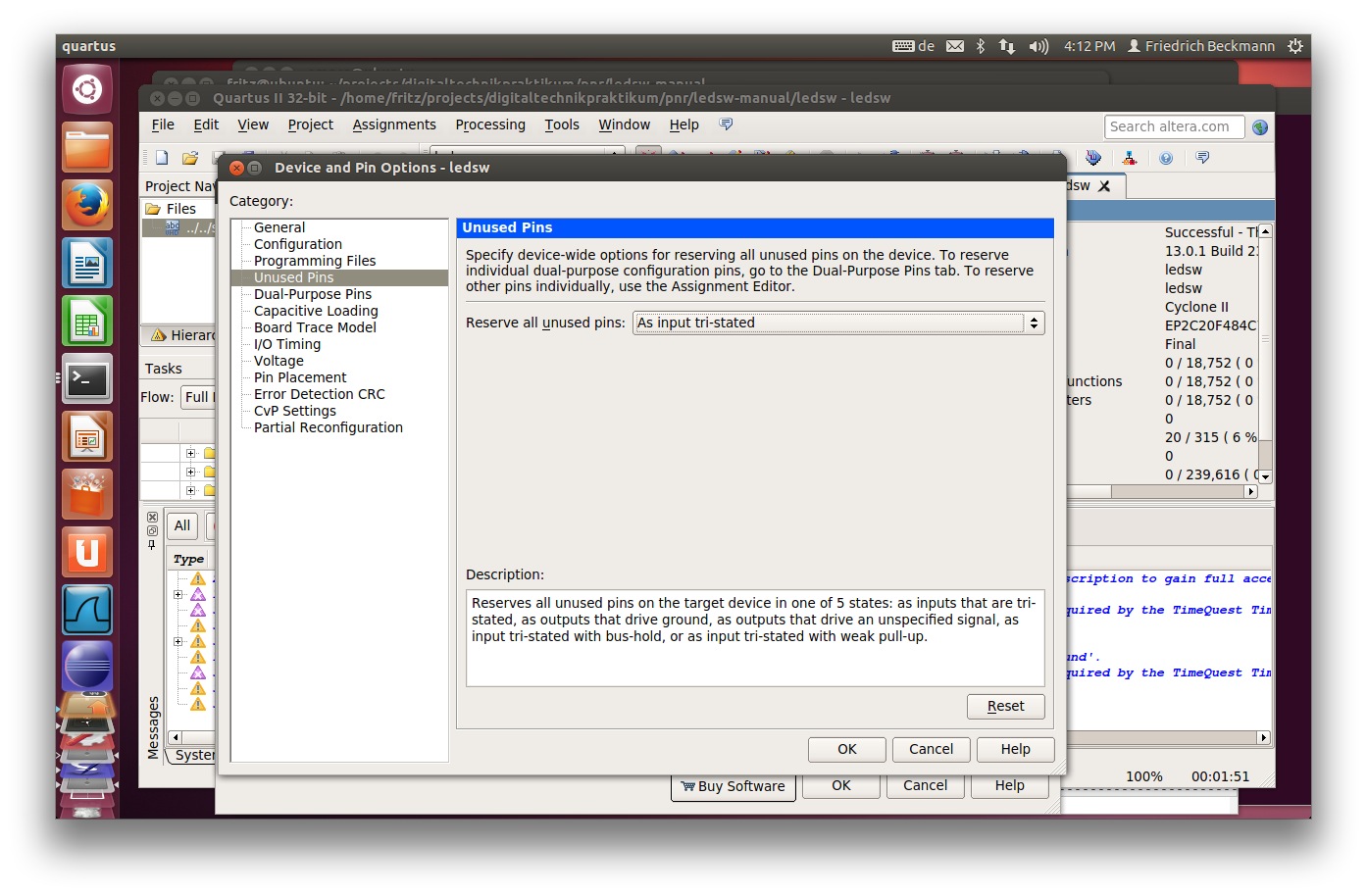Viewport: 1367px width, 896px height.
Task: Open the Terminal from the Ubuntu dock
Action: coord(87,379)
